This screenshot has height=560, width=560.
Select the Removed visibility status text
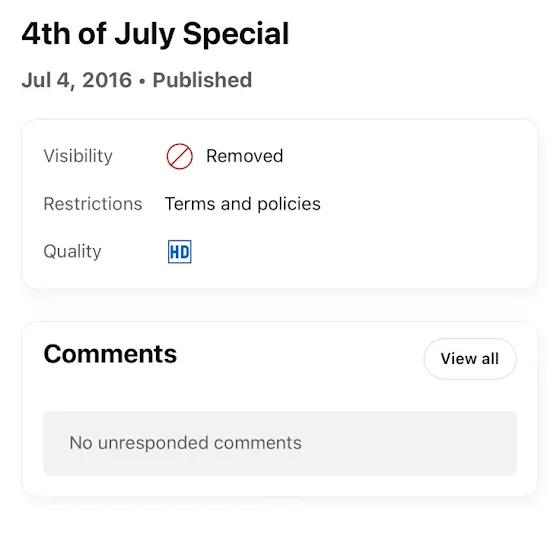coord(245,156)
